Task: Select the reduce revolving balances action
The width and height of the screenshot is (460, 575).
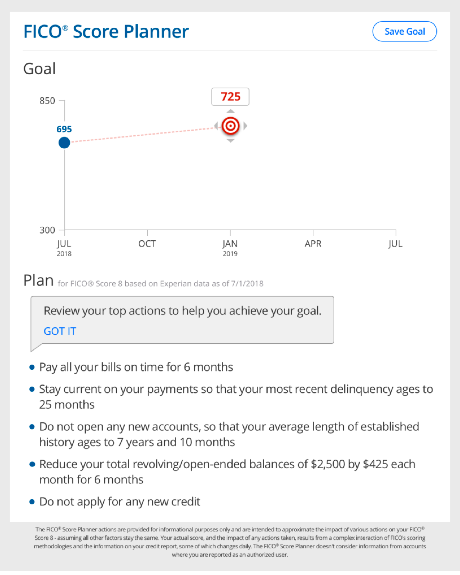Action: tap(227, 472)
